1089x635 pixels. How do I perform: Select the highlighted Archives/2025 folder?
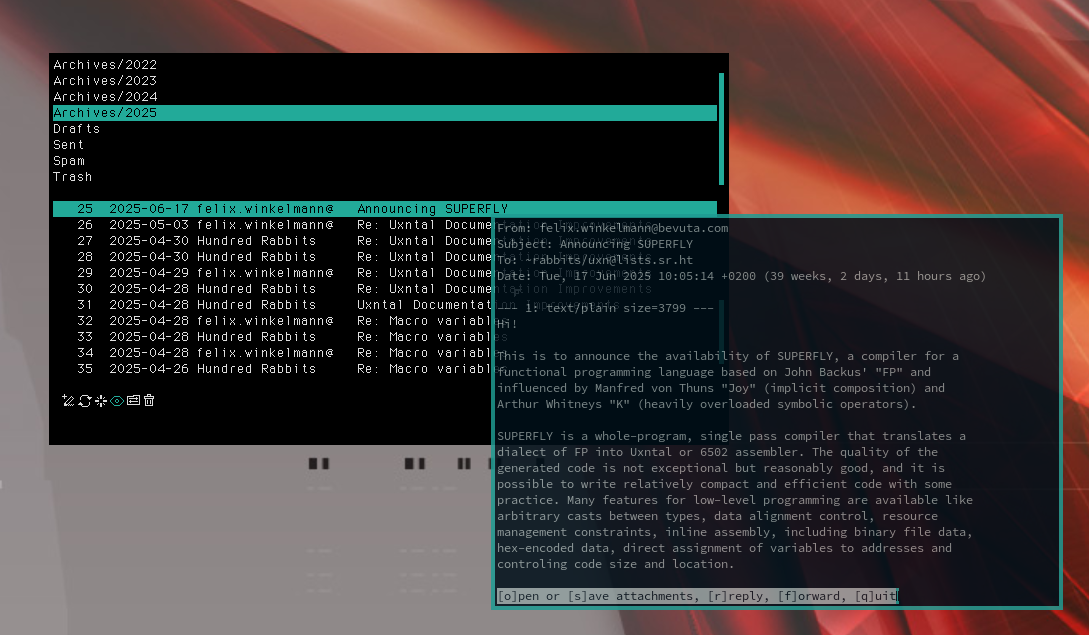[x=105, y=113]
